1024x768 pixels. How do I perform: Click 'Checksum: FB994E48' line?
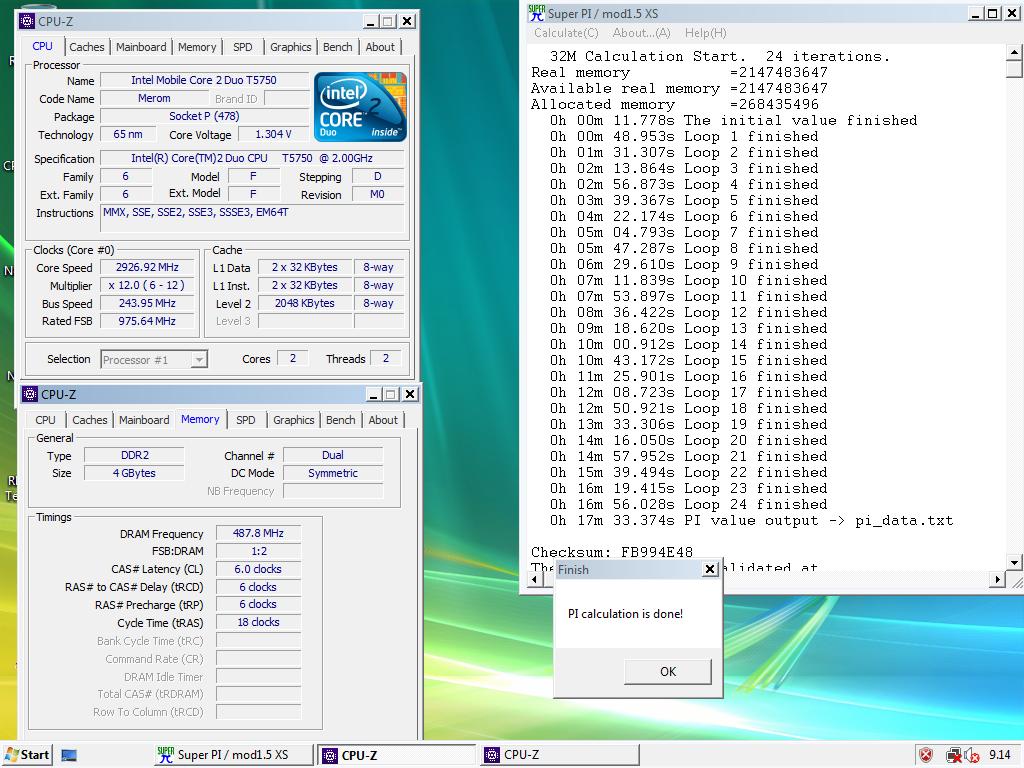[x=612, y=552]
